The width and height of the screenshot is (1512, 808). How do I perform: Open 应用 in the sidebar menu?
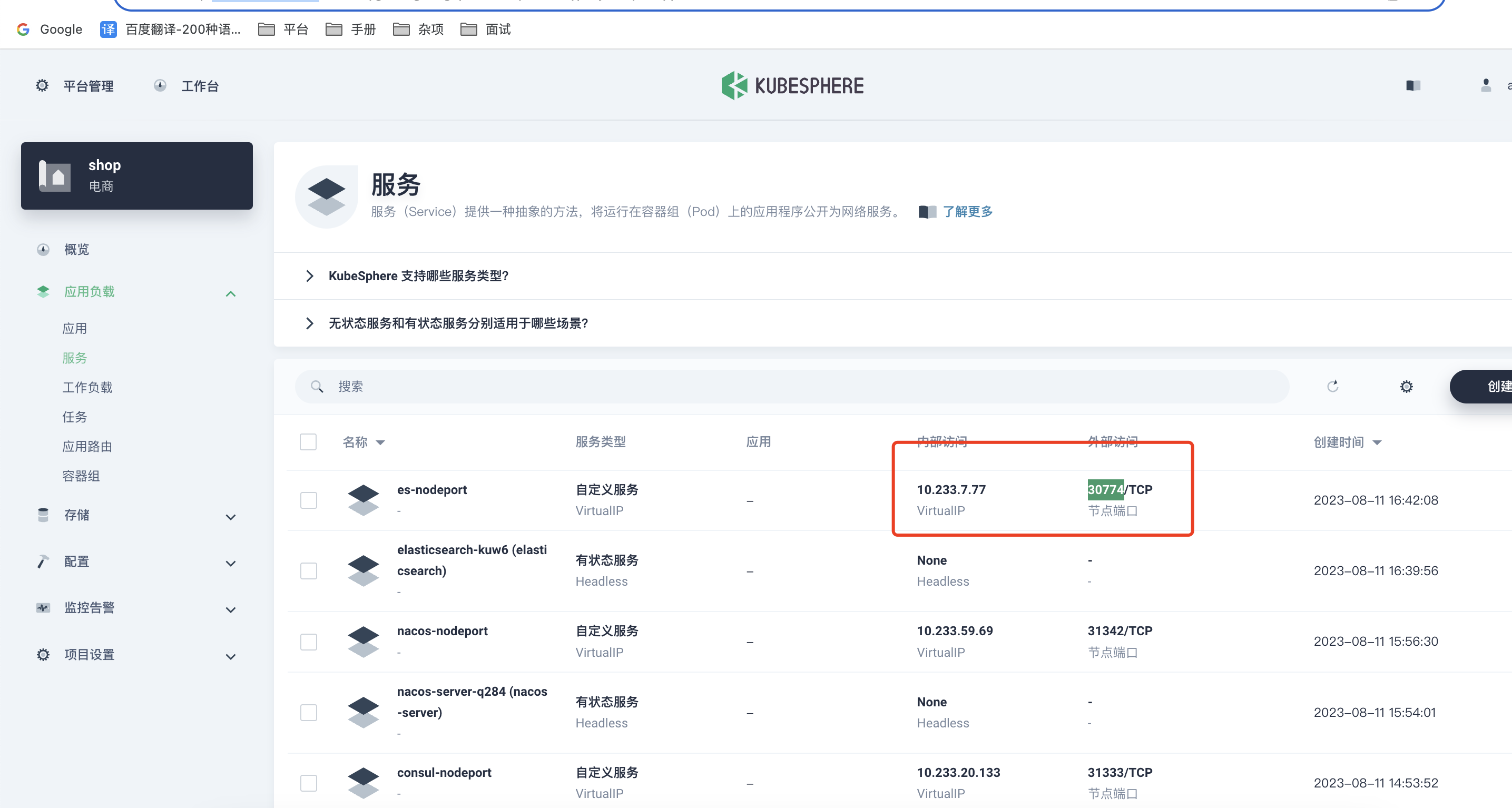point(74,328)
